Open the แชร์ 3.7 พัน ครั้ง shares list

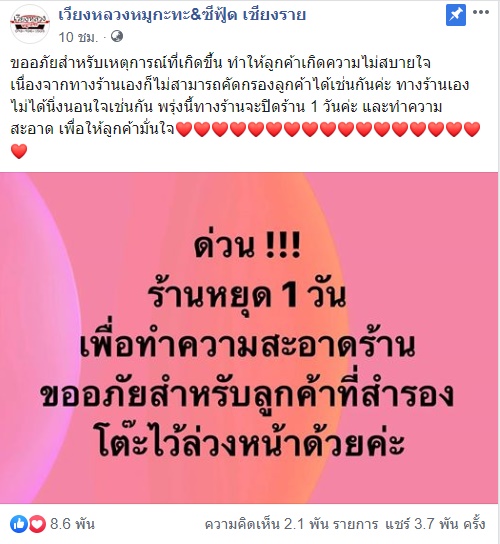(x=435, y=524)
